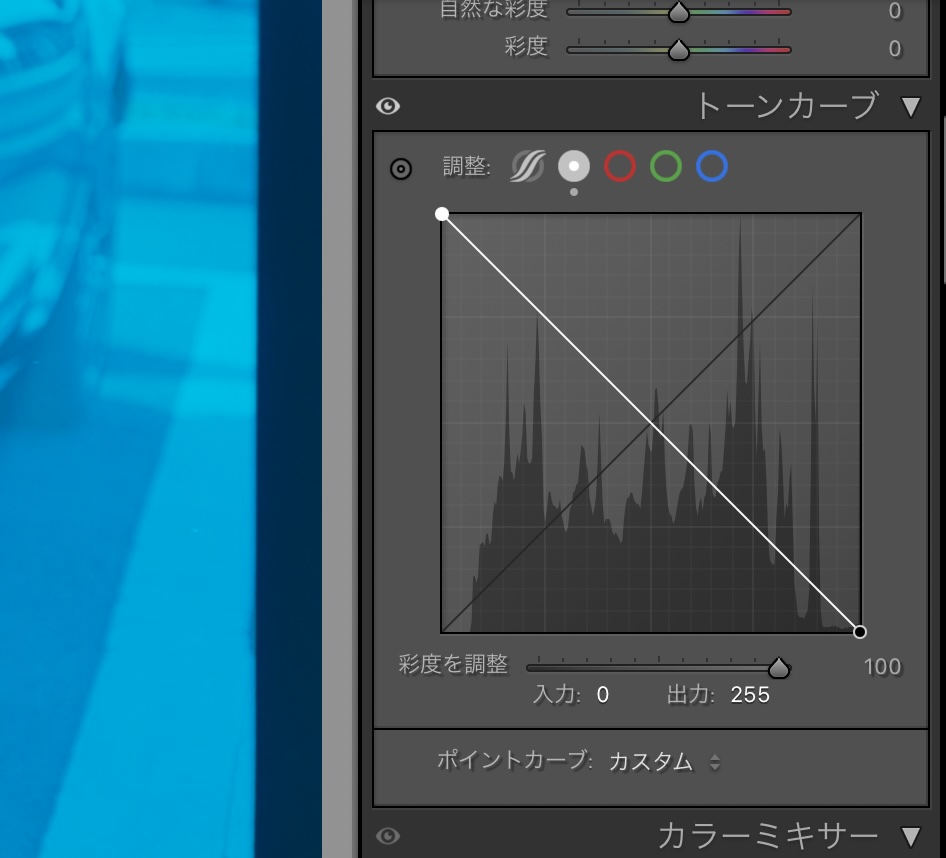Image resolution: width=946 pixels, height=858 pixels.
Task: Select the red channel curve
Action: (620, 166)
